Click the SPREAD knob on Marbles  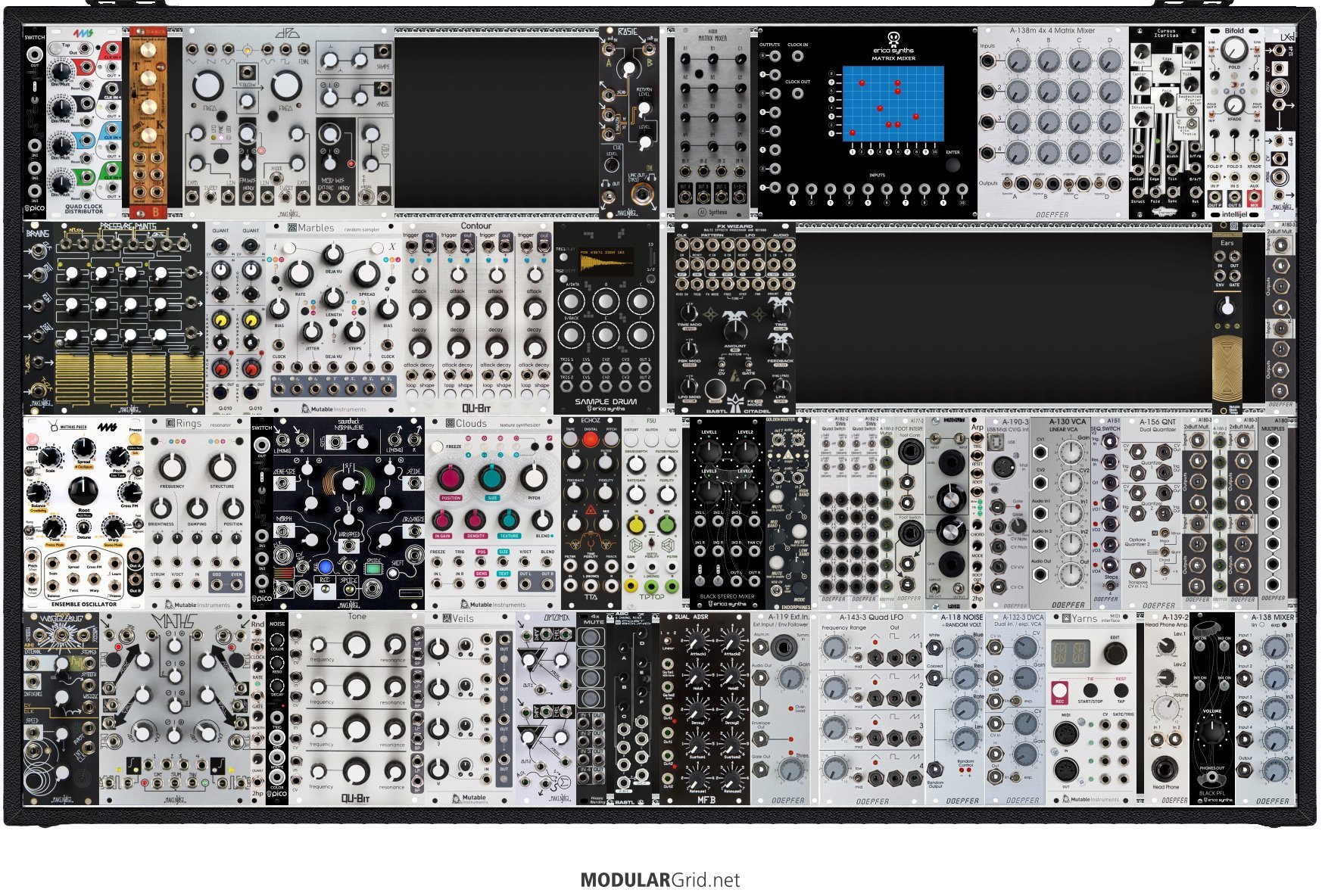tap(366, 274)
